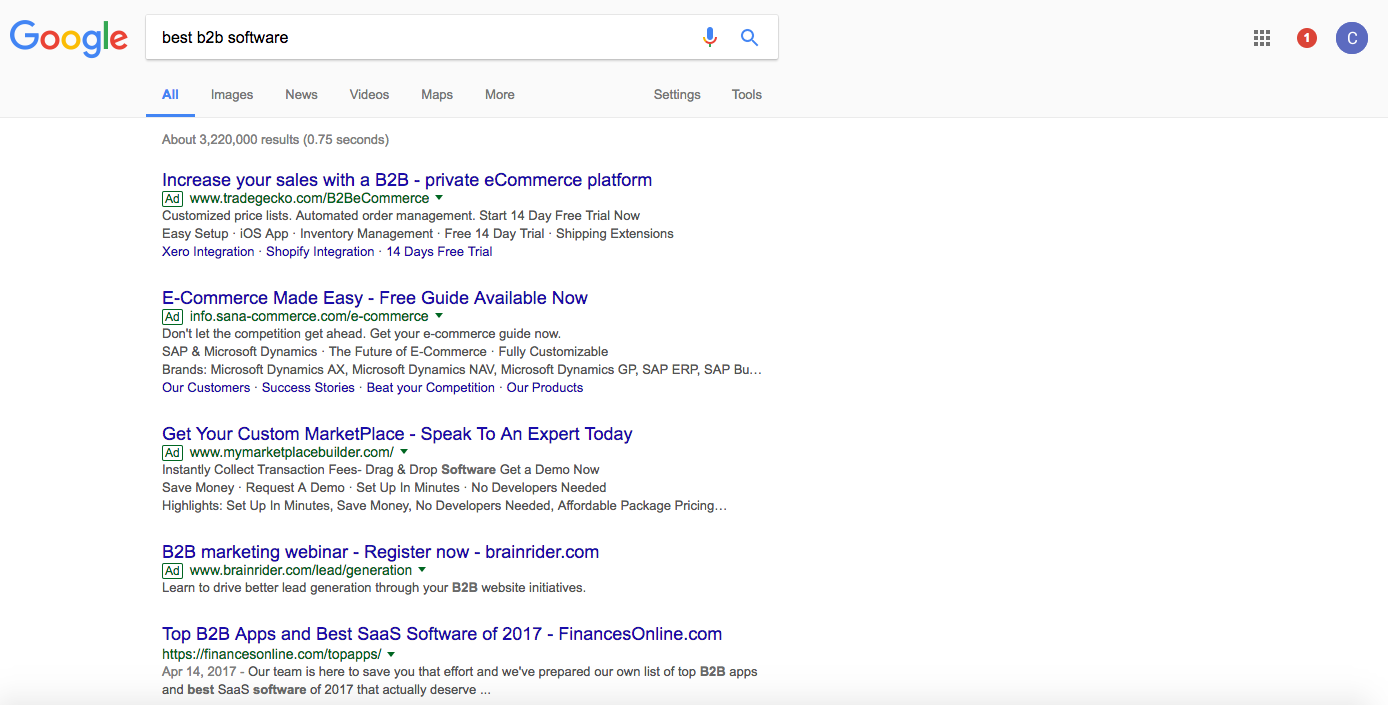Click the Google logo
Viewport: 1388px width, 705px height.
click(69, 38)
